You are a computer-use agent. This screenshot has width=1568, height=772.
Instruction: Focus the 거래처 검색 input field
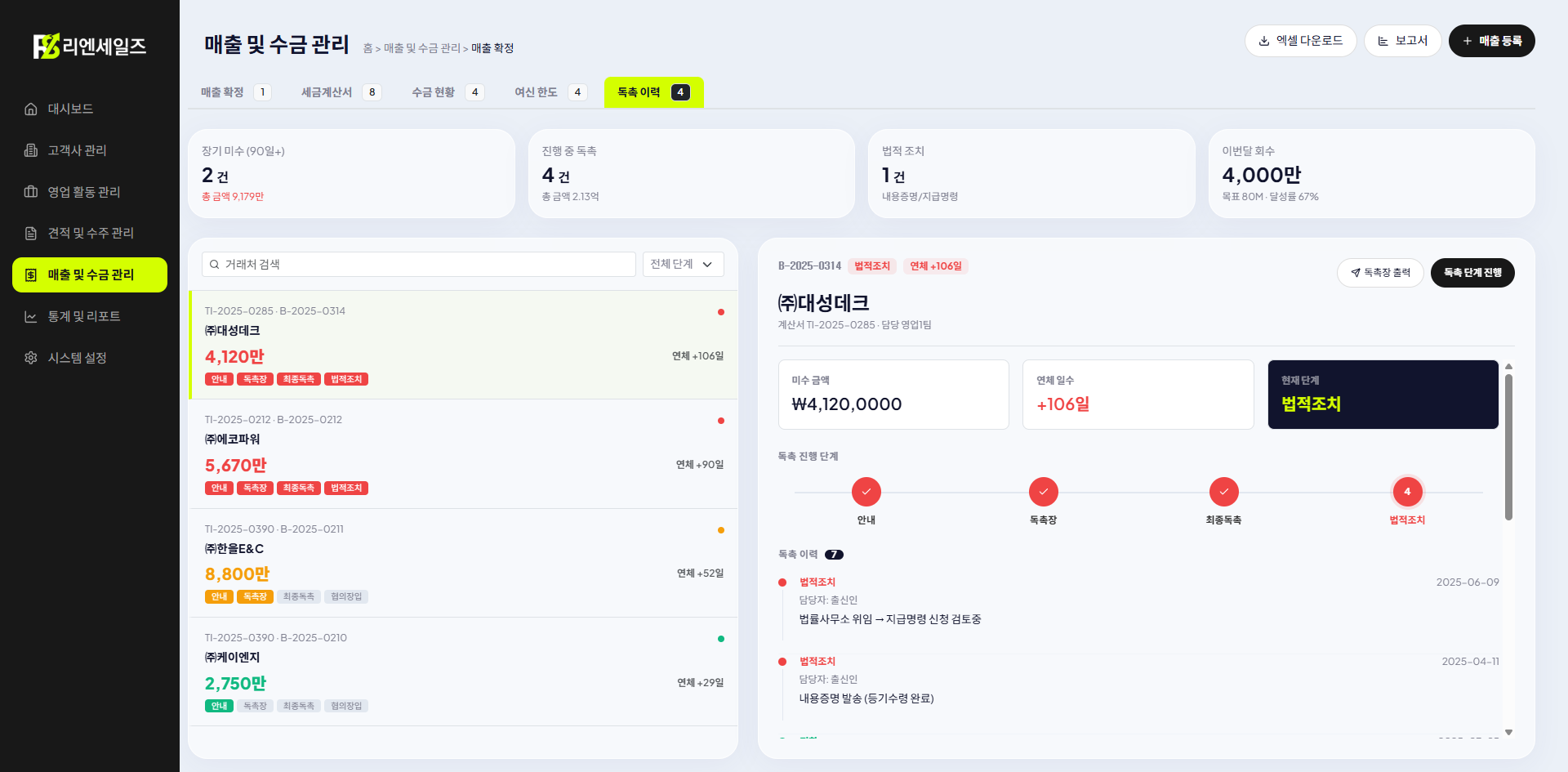click(418, 265)
